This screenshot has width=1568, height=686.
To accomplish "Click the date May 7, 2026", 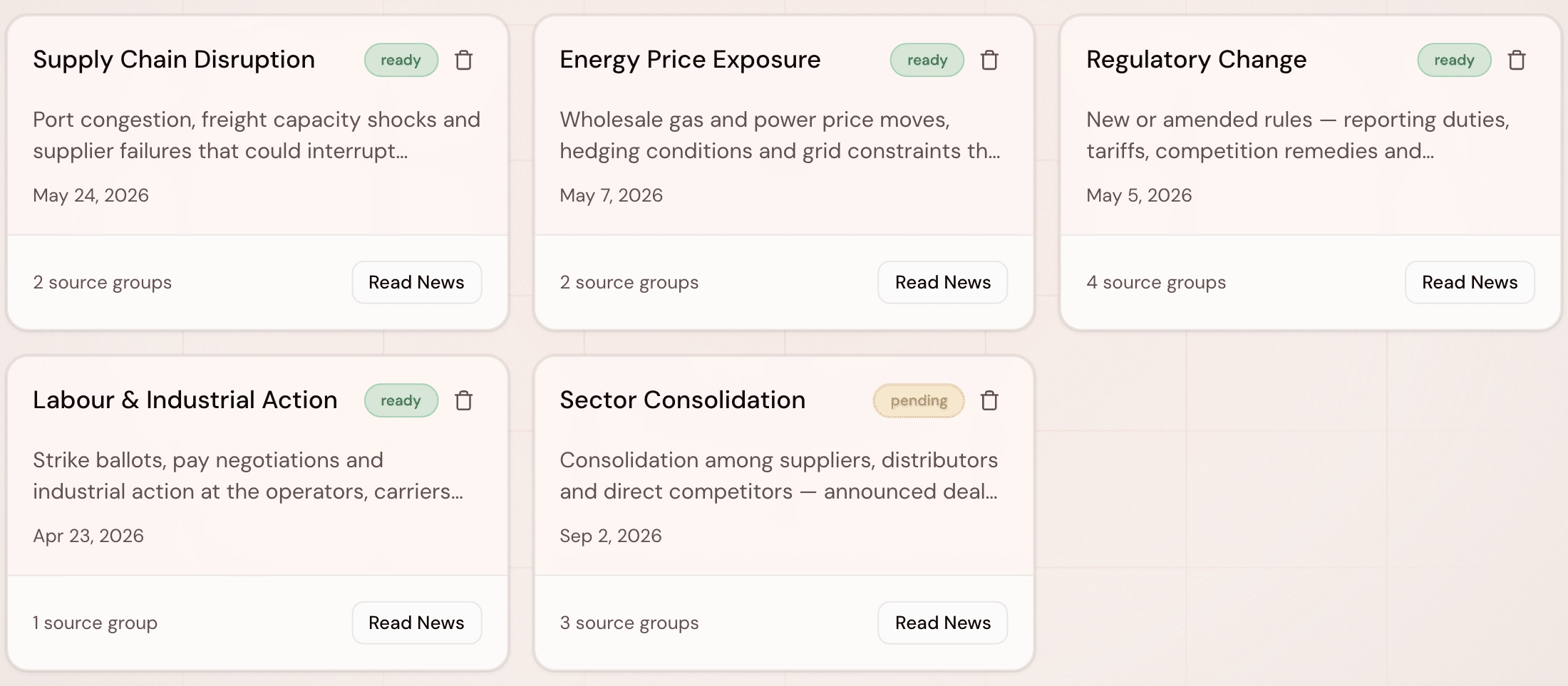I will tap(612, 195).
